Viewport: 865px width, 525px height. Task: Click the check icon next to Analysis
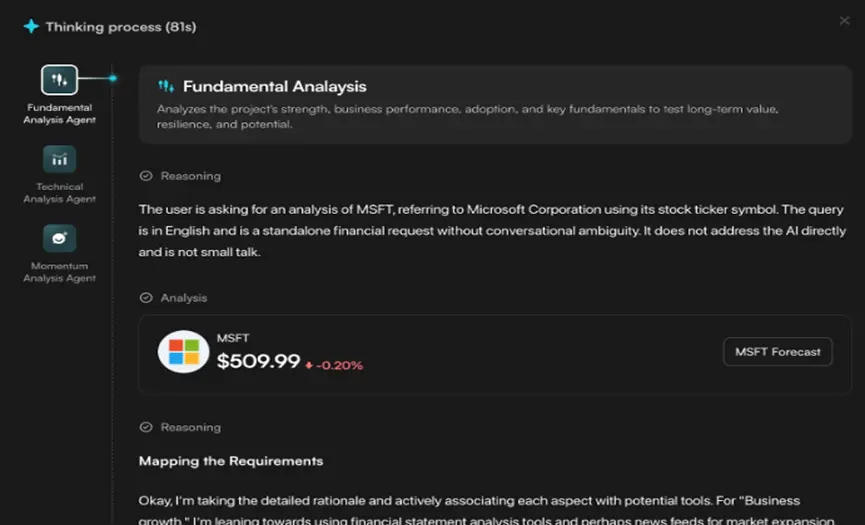(x=146, y=298)
